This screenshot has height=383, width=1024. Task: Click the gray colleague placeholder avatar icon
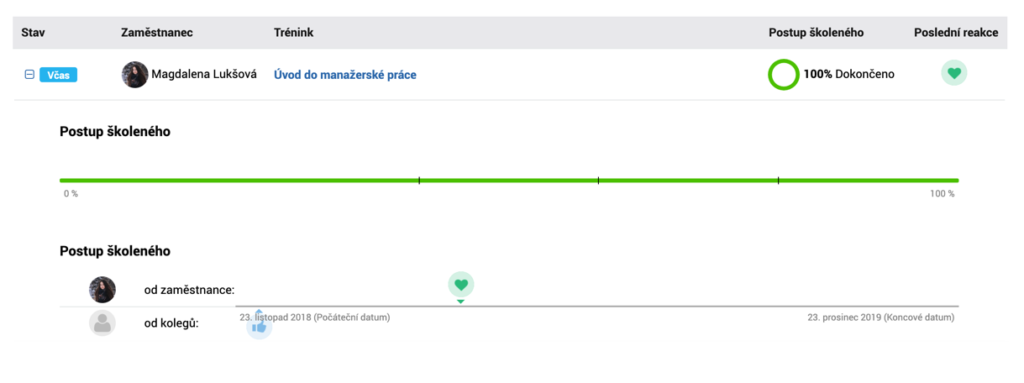point(102,323)
